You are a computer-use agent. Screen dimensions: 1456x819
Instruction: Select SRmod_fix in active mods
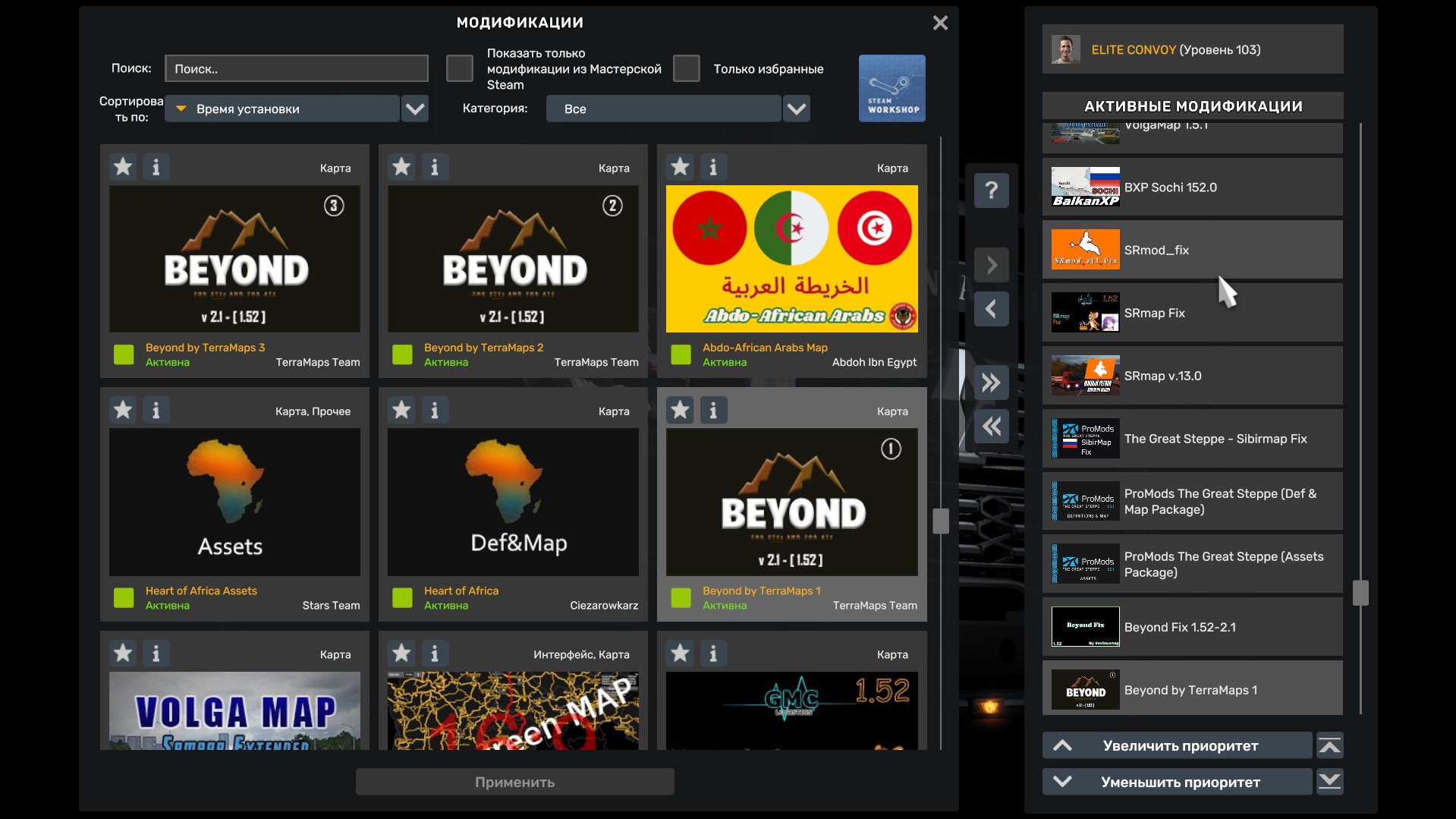(1192, 250)
